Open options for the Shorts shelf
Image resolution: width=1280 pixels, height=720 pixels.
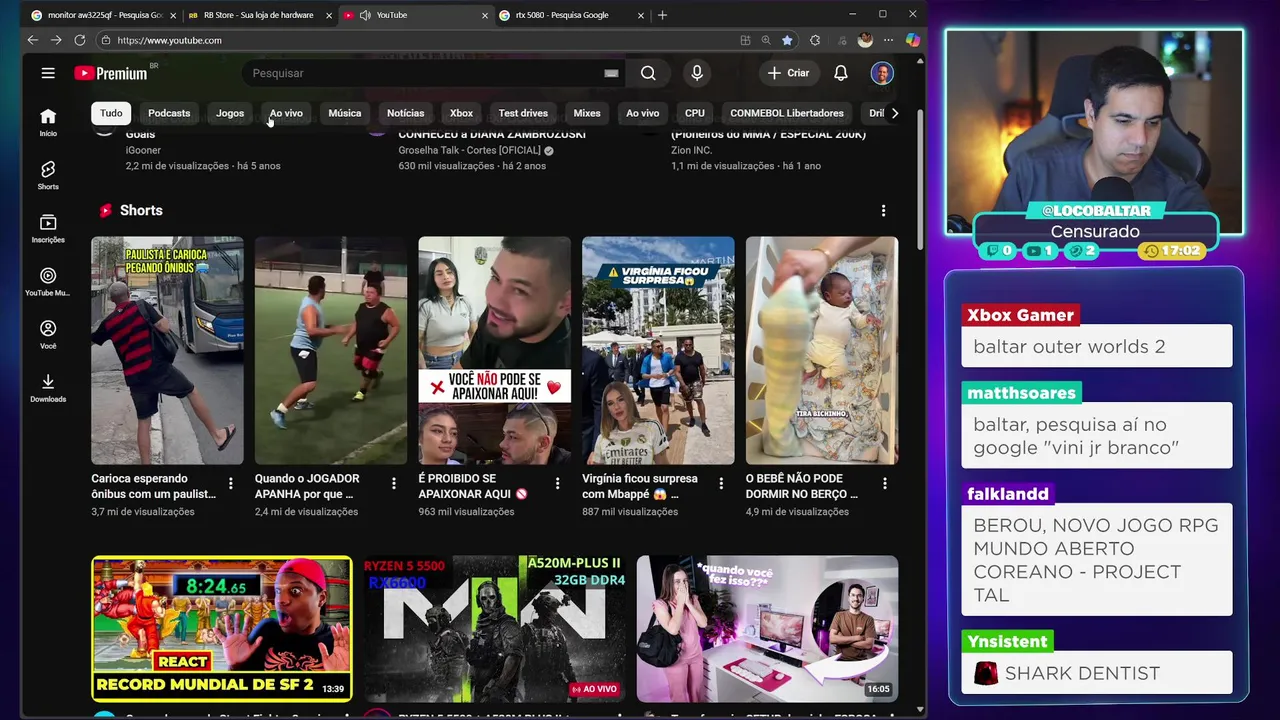pyautogui.click(x=883, y=210)
